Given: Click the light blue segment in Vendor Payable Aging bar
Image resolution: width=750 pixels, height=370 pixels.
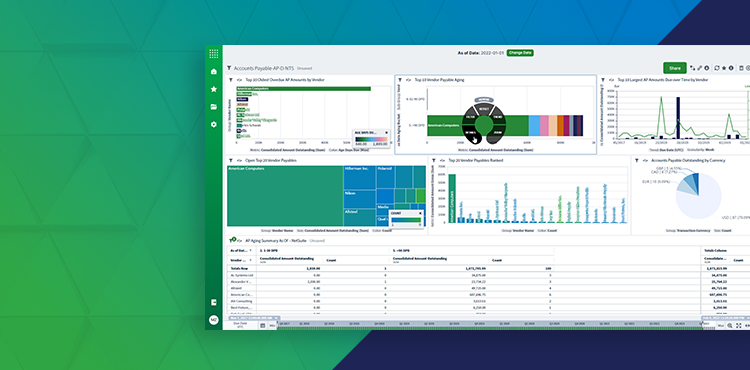Looking at the screenshot, I should [x=534, y=125].
